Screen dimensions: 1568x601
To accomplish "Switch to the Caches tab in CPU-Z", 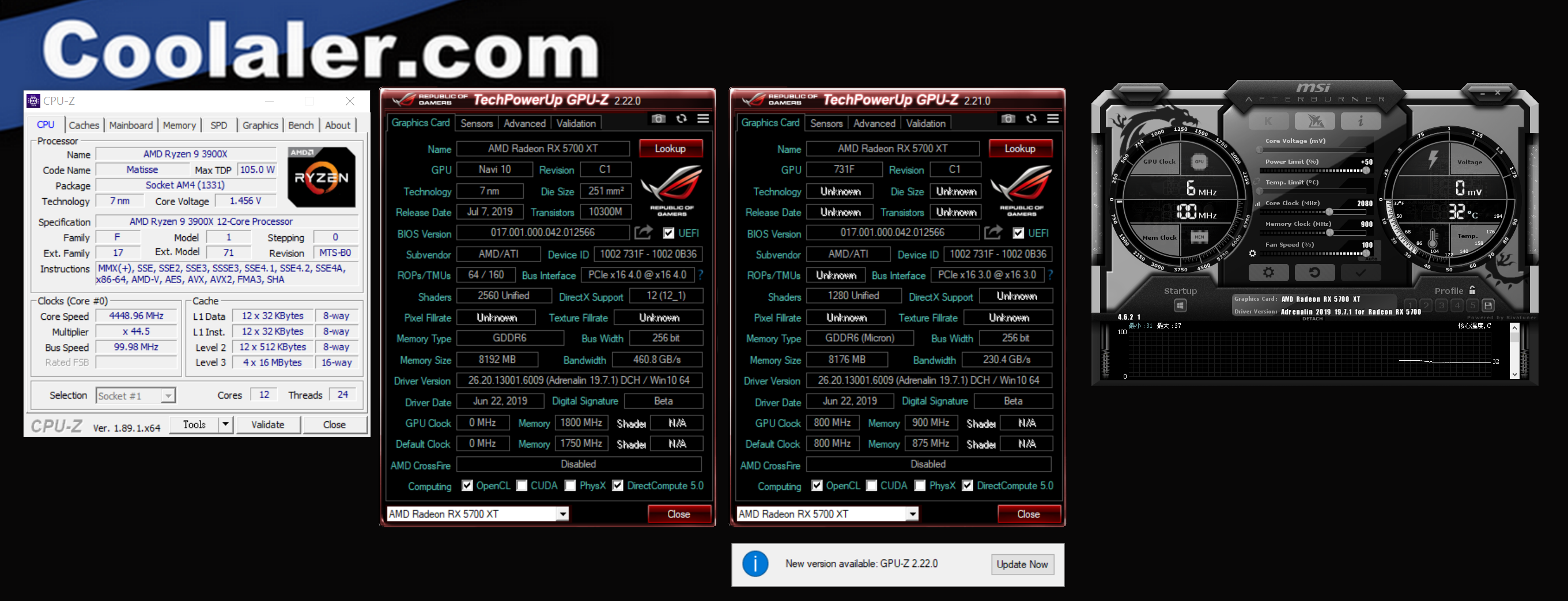I will coord(84,126).
